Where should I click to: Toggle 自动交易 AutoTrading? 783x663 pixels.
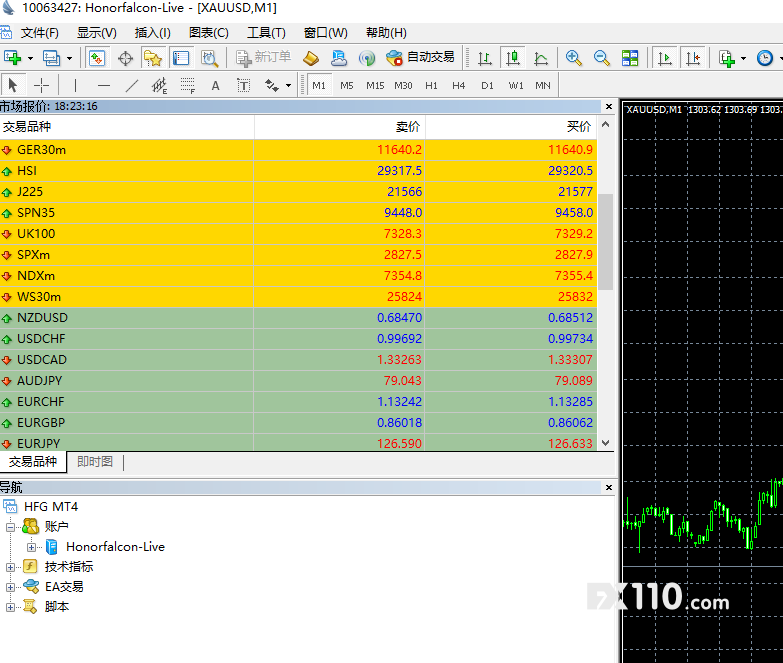(420, 57)
